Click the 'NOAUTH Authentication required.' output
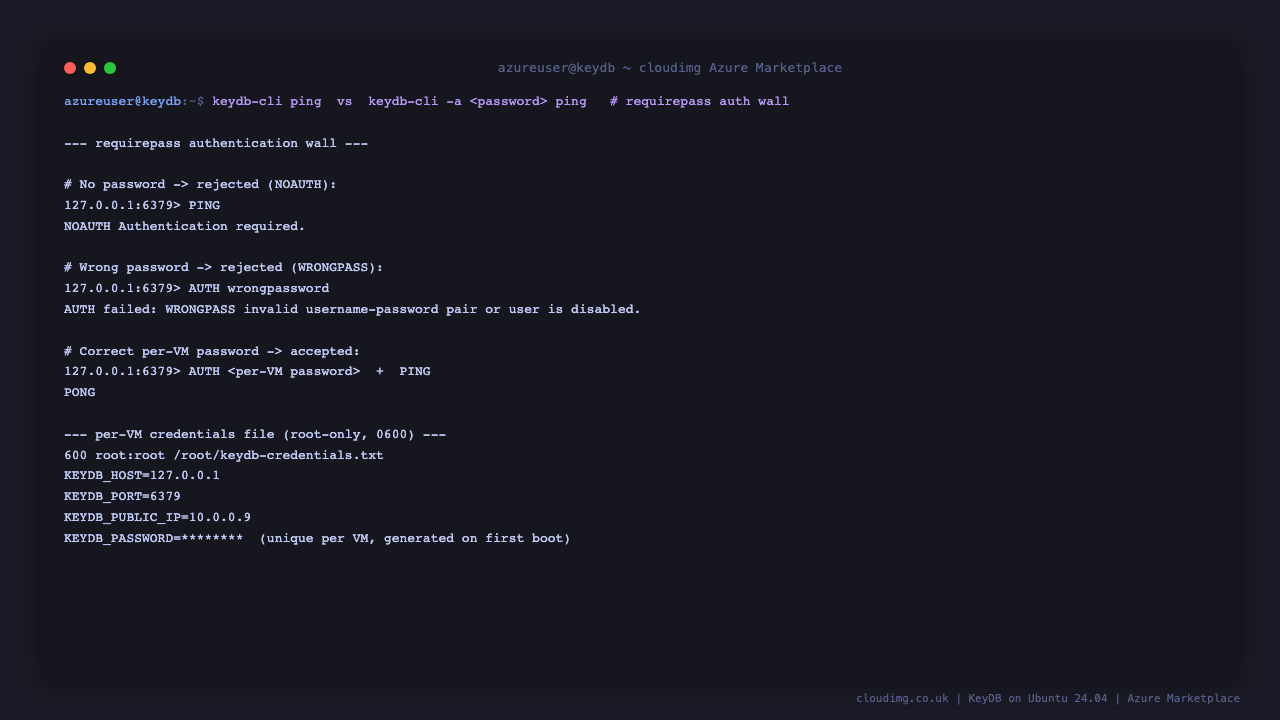The image size is (1280, 720). click(185, 227)
